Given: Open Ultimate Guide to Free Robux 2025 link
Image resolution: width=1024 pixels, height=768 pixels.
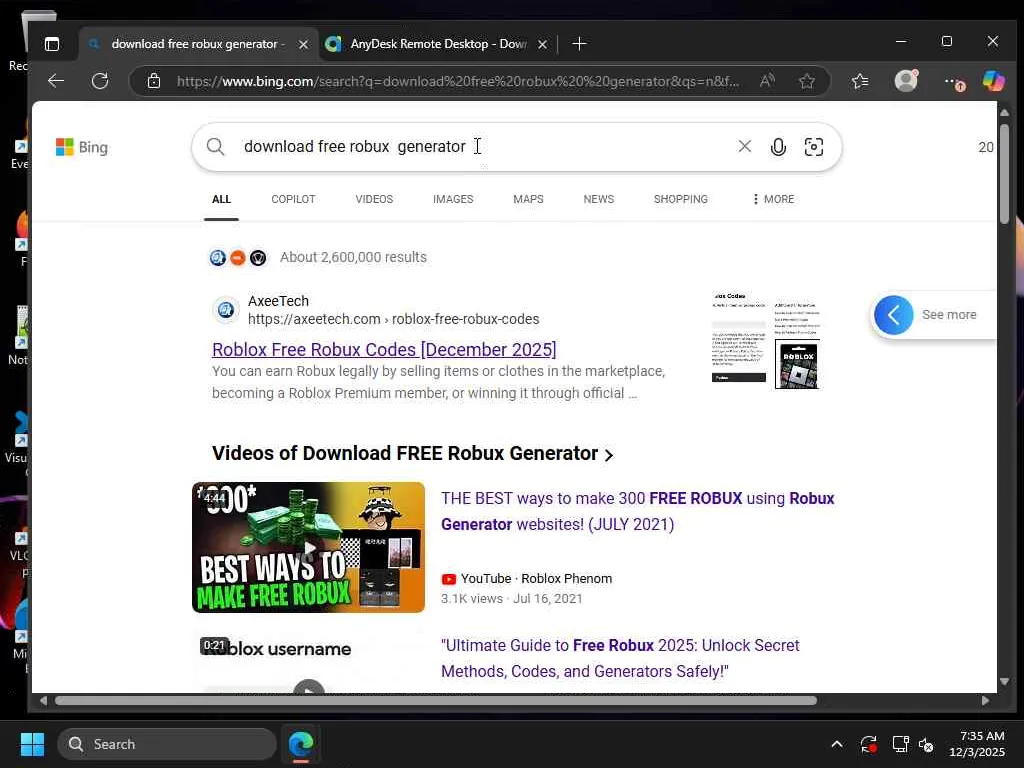Looking at the screenshot, I should [620, 658].
